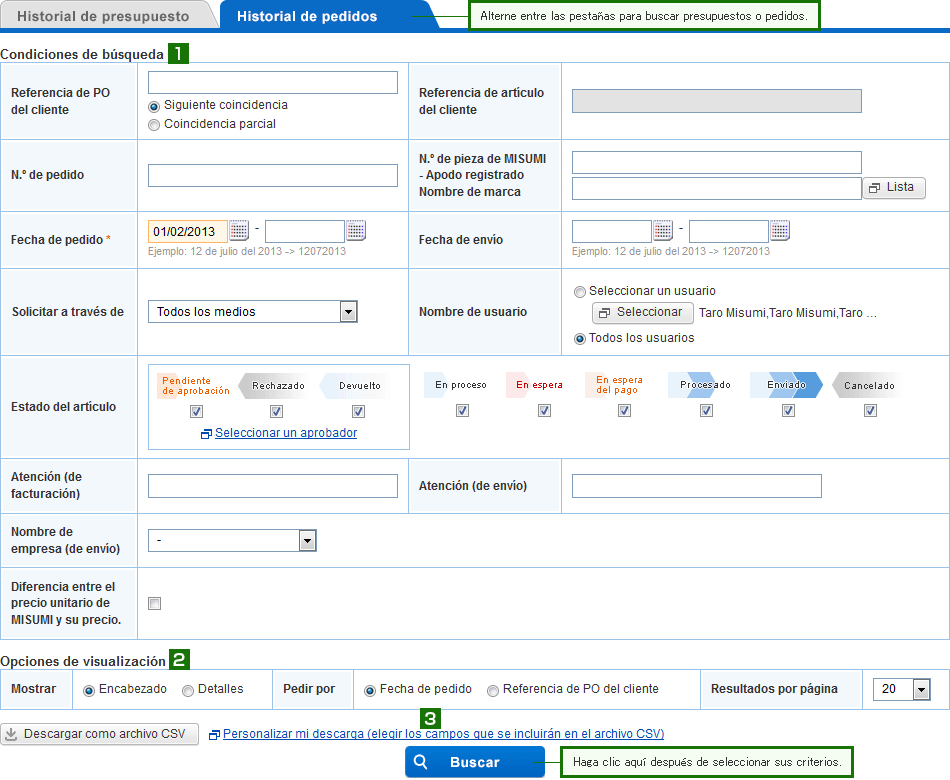The height and width of the screenshot is (780, 950).
Task: Focus the Atención (de envío) field
Action: (x=697, y=486)
